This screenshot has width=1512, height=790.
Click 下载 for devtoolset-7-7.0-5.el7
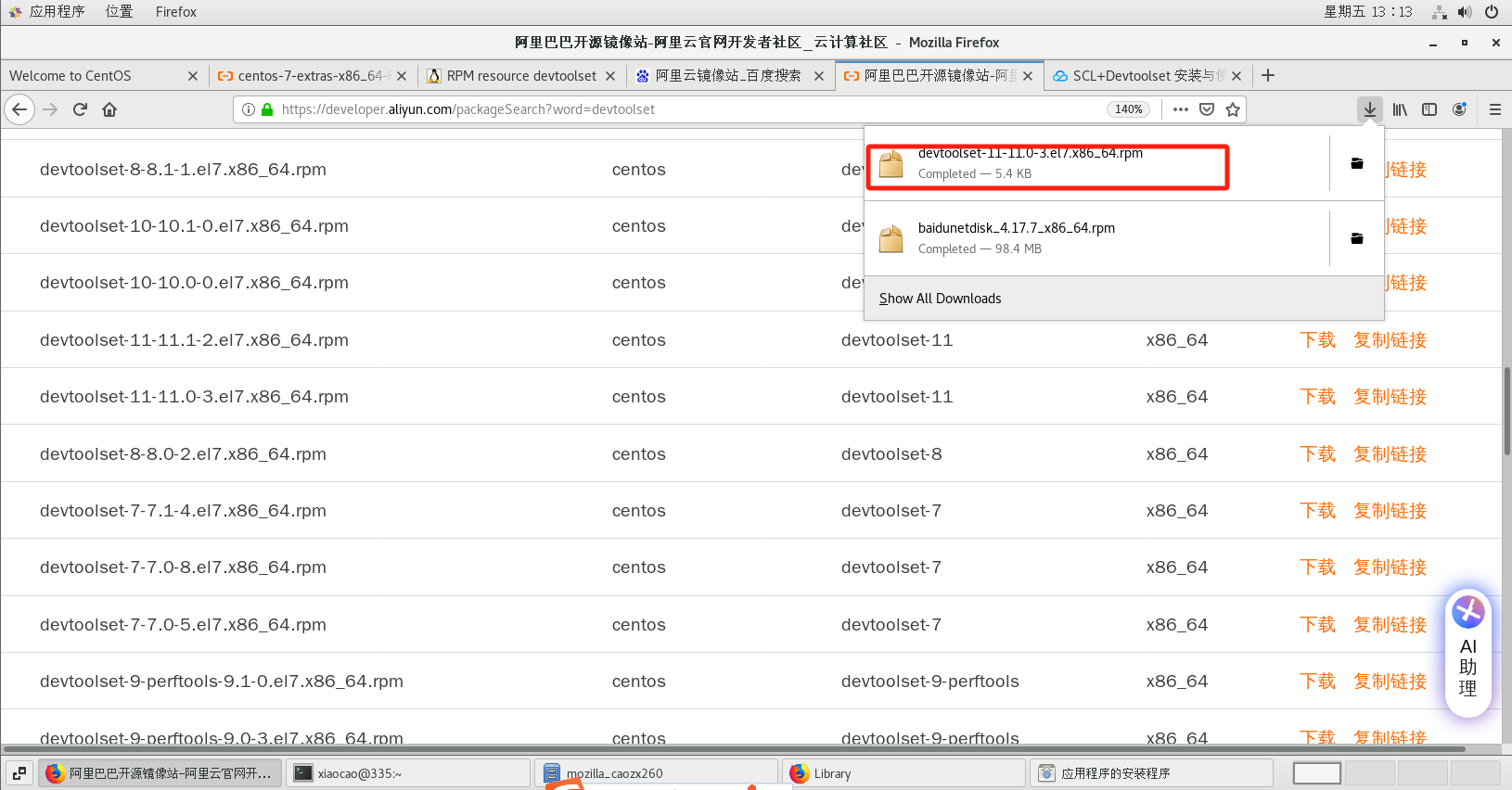click(x=1317, y=625)
